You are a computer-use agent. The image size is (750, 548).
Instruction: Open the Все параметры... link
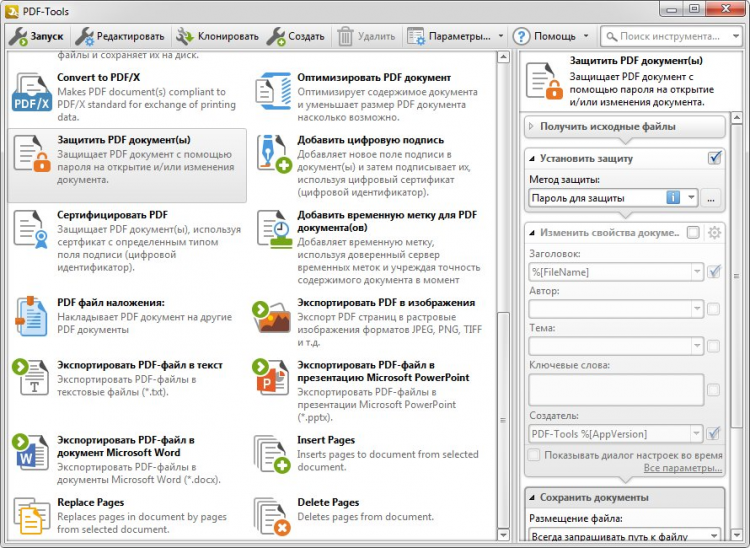[683, 468]
